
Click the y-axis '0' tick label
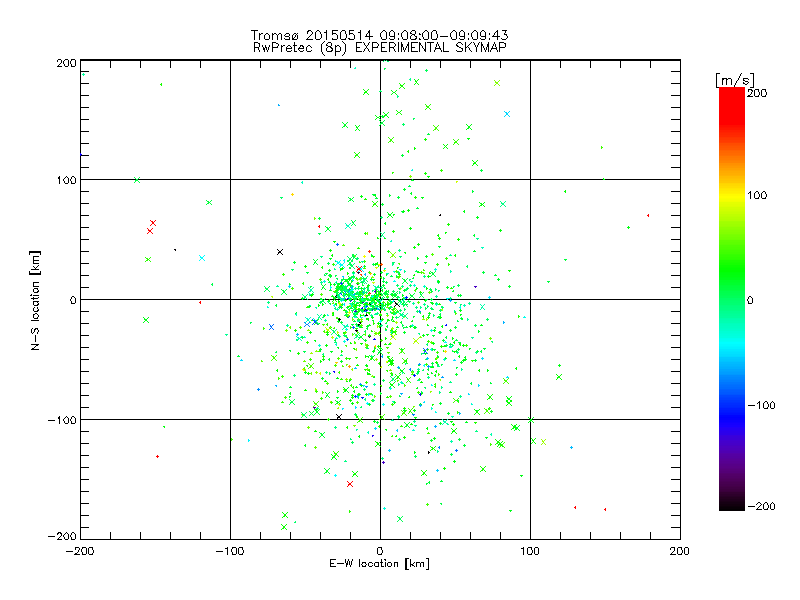(x=73, y=301)
